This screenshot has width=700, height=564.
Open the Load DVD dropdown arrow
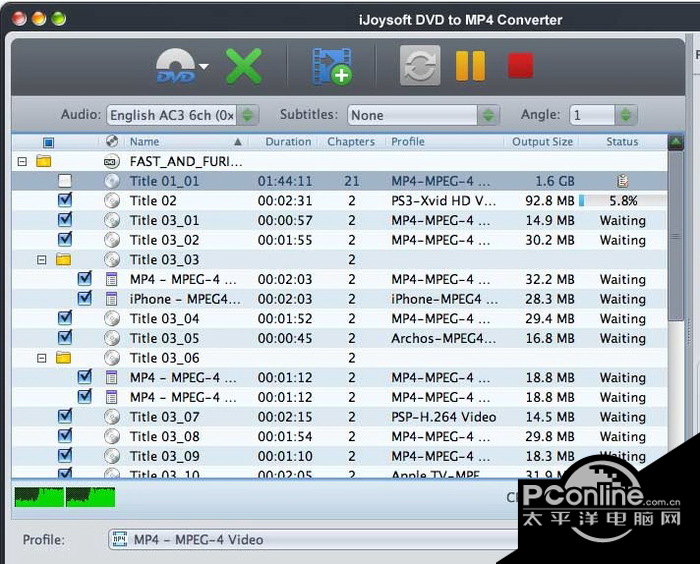click(x=204, y=67)
